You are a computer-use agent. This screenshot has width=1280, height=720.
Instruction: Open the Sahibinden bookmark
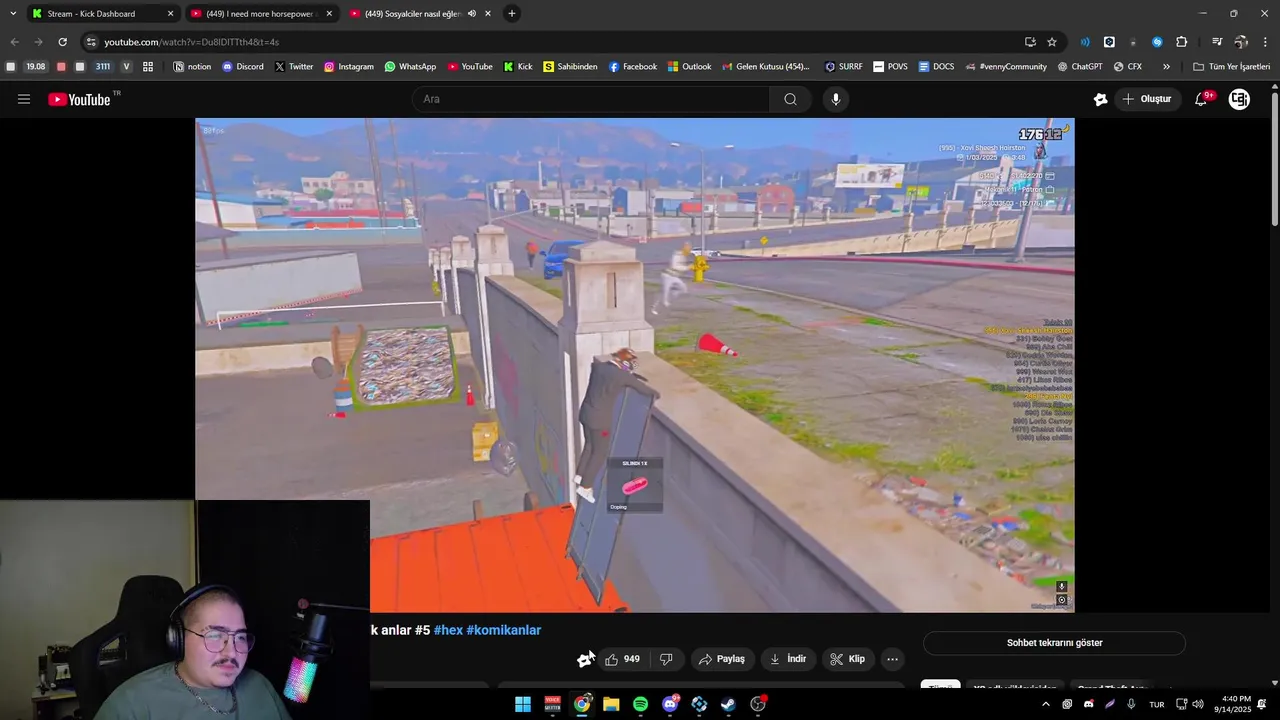(x=570, y=67)
